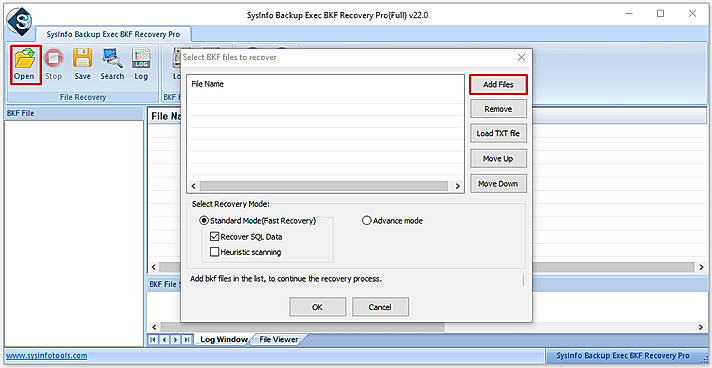Viewport: 712px width, 368px height.
Task: Go to last tab navigation arrow
Action: [187, 339]
